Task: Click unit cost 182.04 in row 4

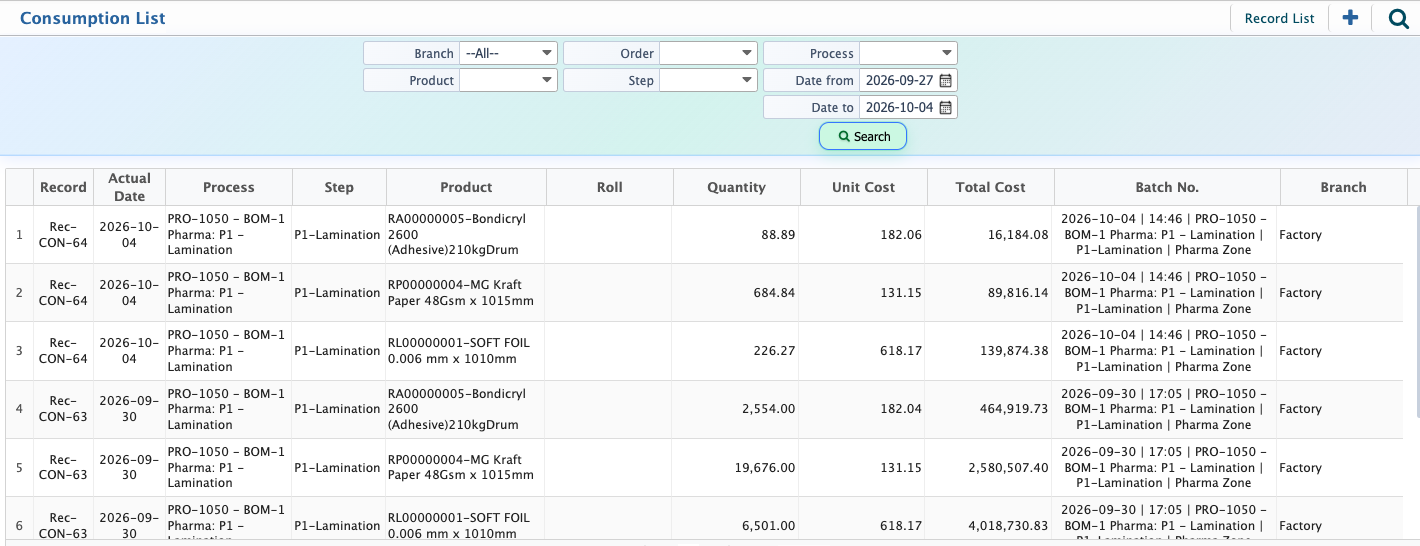Action: point(901,409)
